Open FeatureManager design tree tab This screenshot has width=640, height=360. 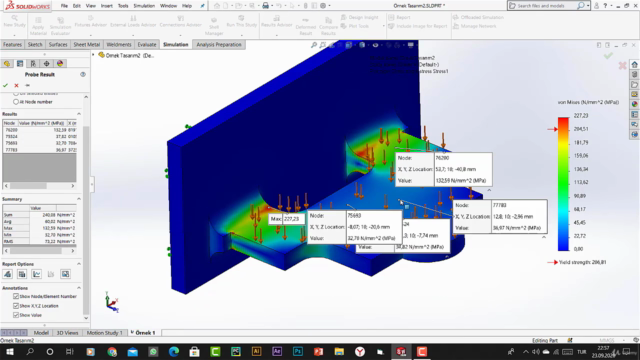click(x=7, y=64)
